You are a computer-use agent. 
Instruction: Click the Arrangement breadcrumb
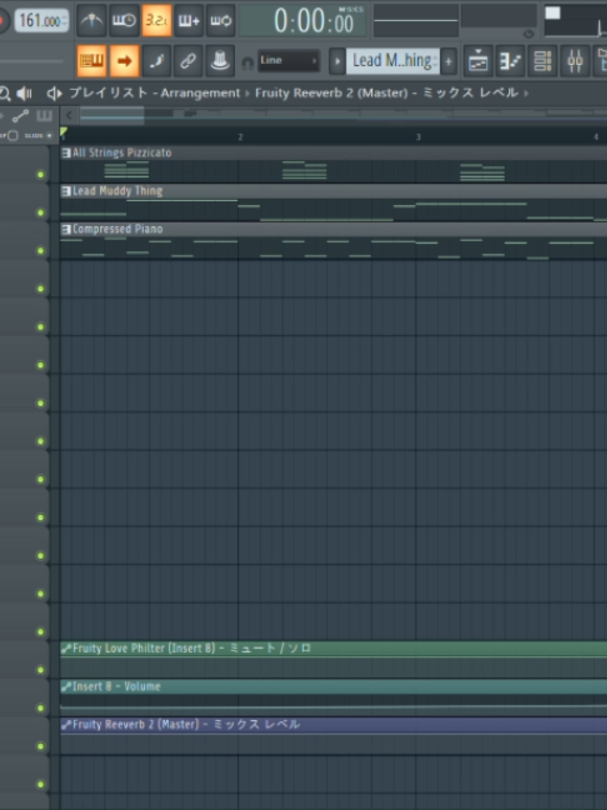[x=200, y=93]
